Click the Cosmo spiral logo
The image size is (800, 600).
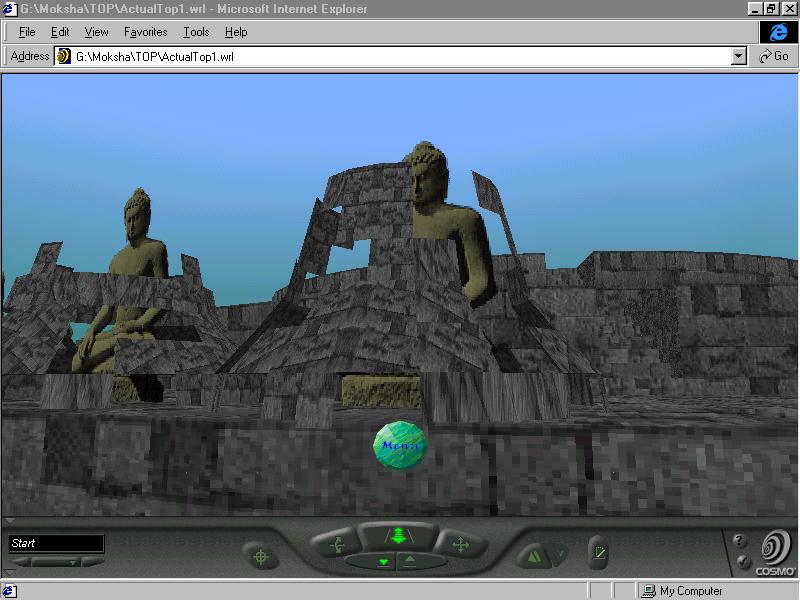(x=775, y=549)
